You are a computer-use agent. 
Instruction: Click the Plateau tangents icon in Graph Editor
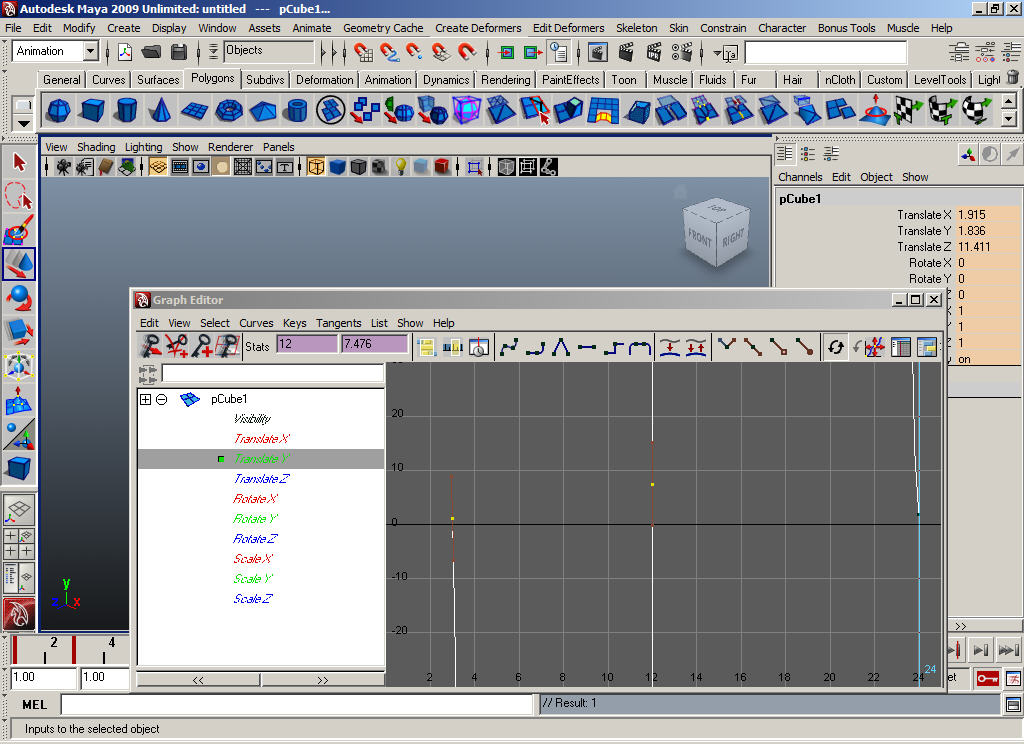point(639,347)
